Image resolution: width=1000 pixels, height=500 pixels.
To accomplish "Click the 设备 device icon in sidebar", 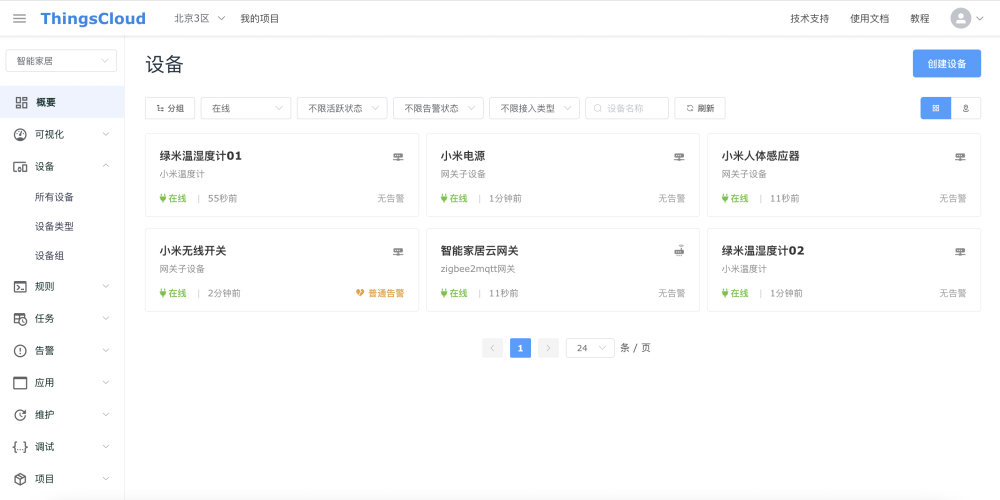I will [x=20, y=166].
